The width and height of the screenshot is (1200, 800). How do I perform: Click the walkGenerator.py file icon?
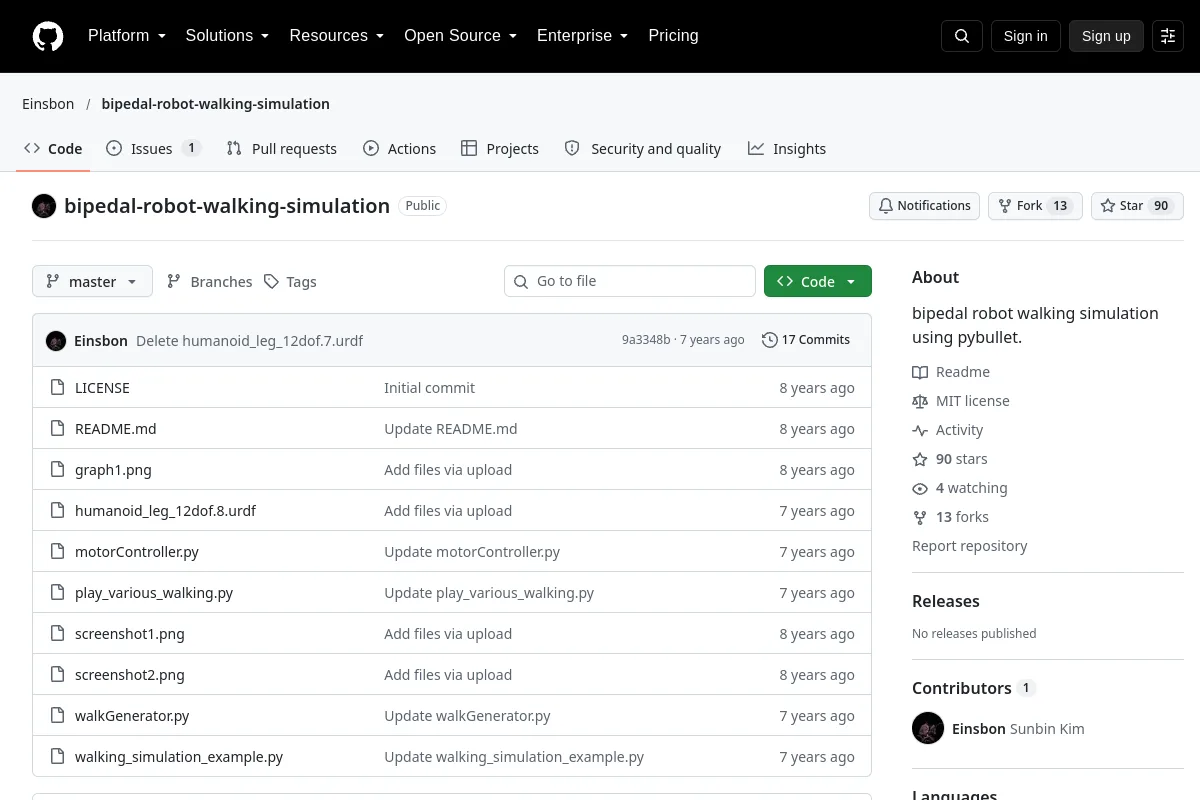point(57,716)
